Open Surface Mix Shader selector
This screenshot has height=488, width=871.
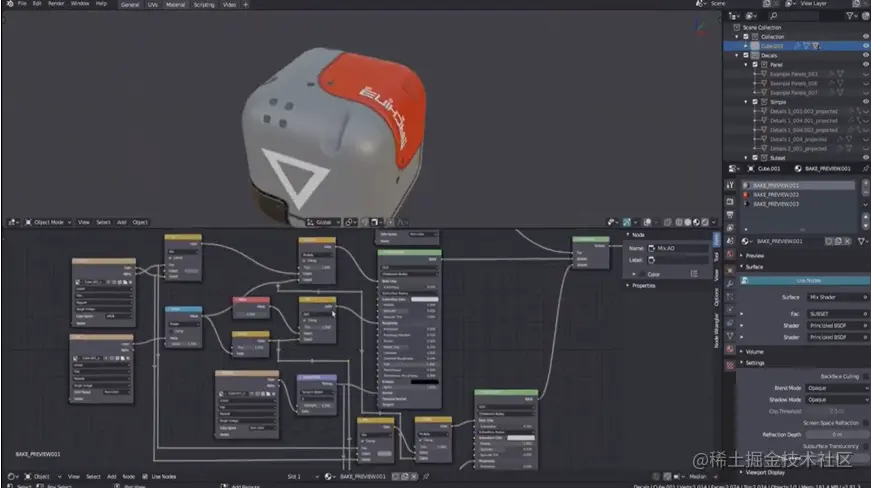pos(837,298)
